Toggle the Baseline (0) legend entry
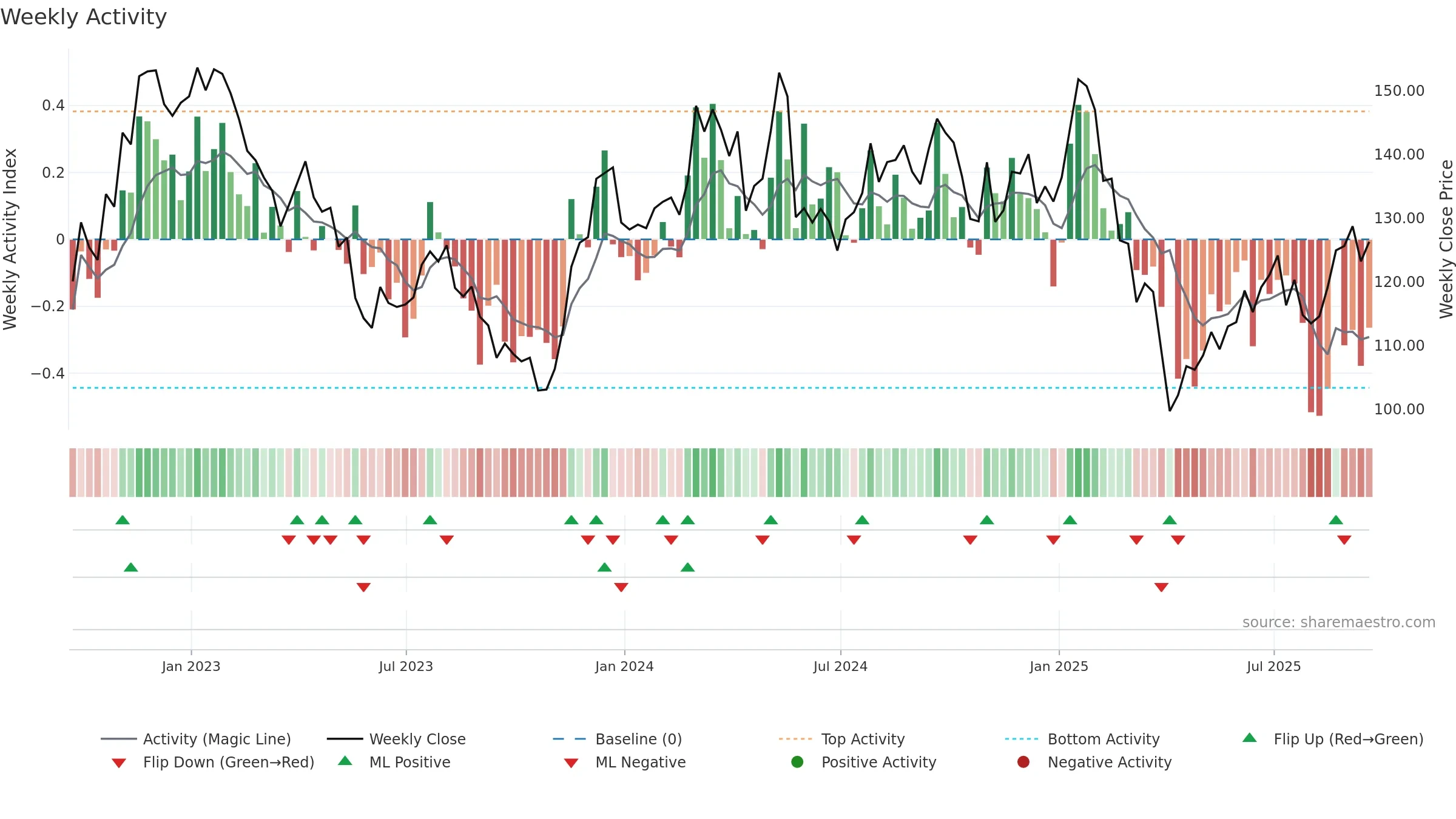The width and height of the screenshot is (1456, 819). pyautogui.click(x=618, y=739)
